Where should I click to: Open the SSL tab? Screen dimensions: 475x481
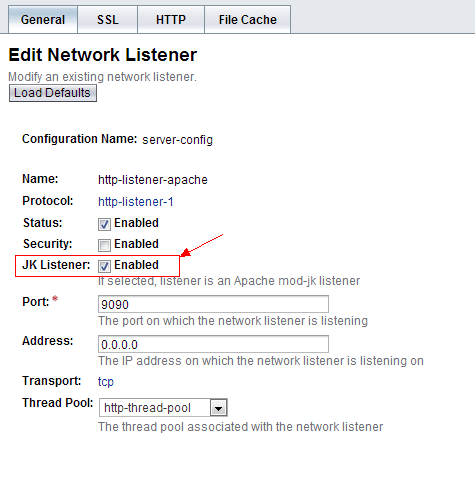click(108, 20)
